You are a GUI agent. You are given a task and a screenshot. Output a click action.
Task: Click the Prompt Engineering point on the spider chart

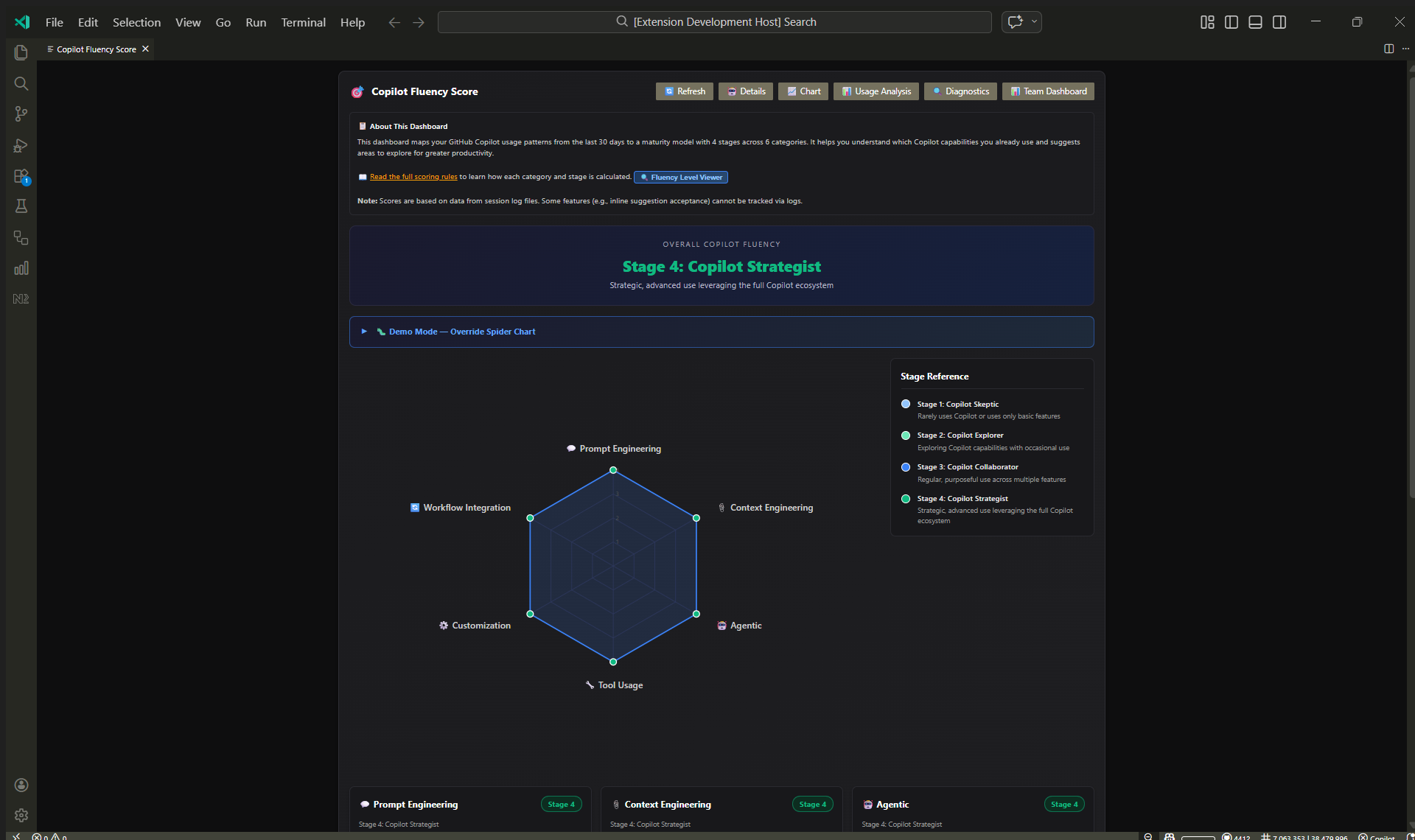[x=613, y=470]
